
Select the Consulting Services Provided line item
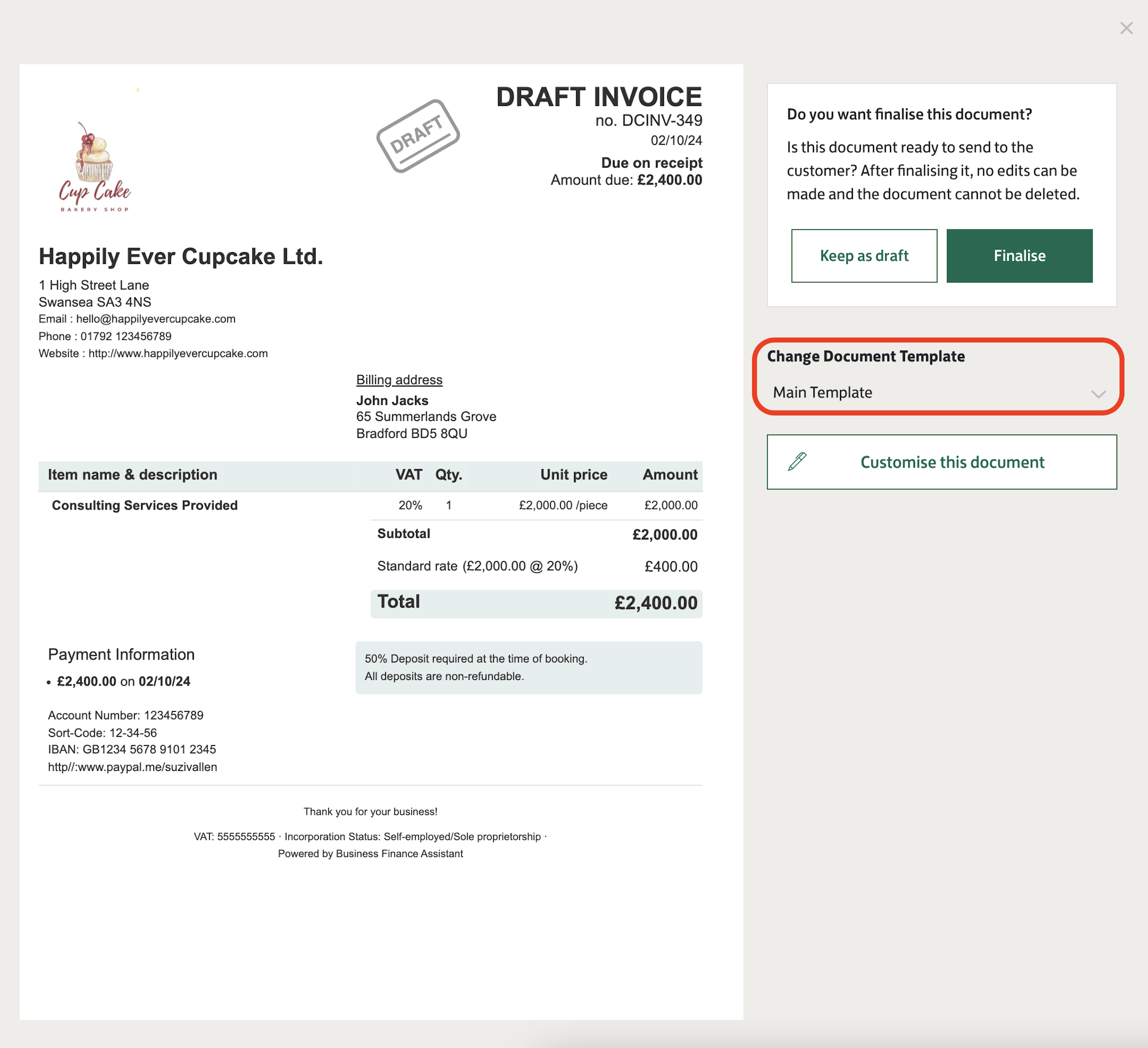coord(144,505)
